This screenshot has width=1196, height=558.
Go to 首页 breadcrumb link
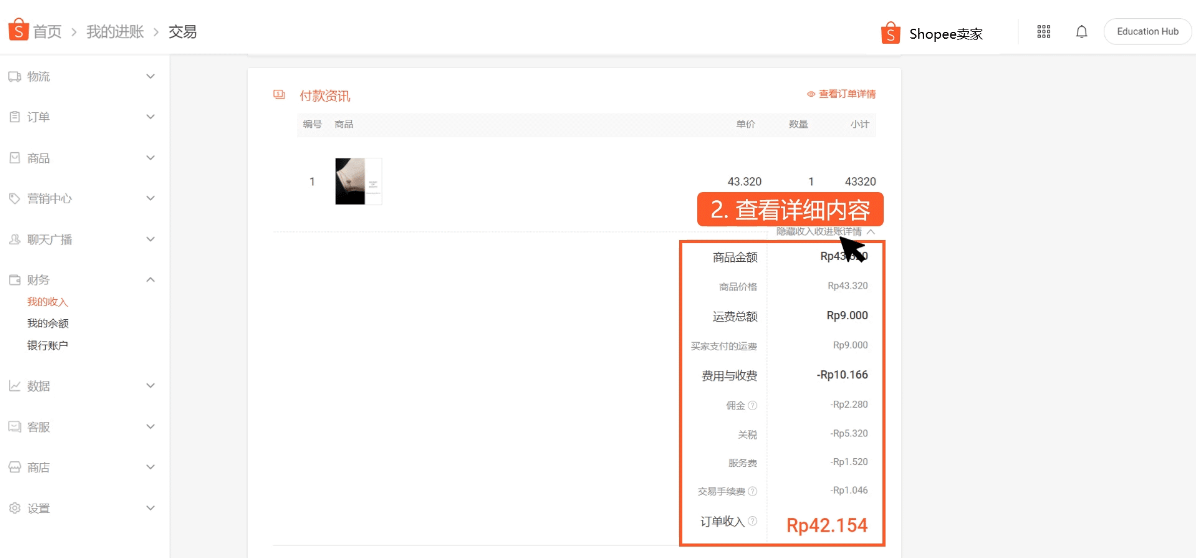pyautogui.click(x=47, y=32)
